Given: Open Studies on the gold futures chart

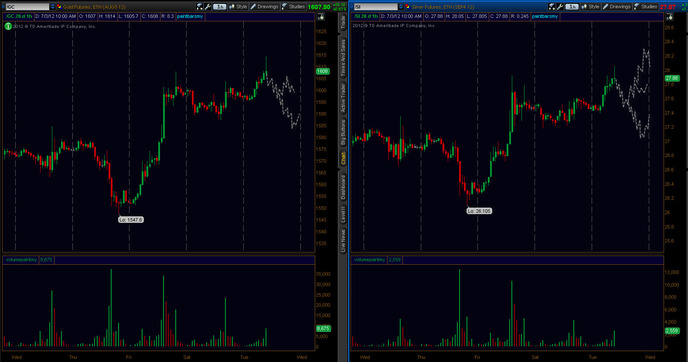Looking at the screenshot, I should [x=293, y=7].
